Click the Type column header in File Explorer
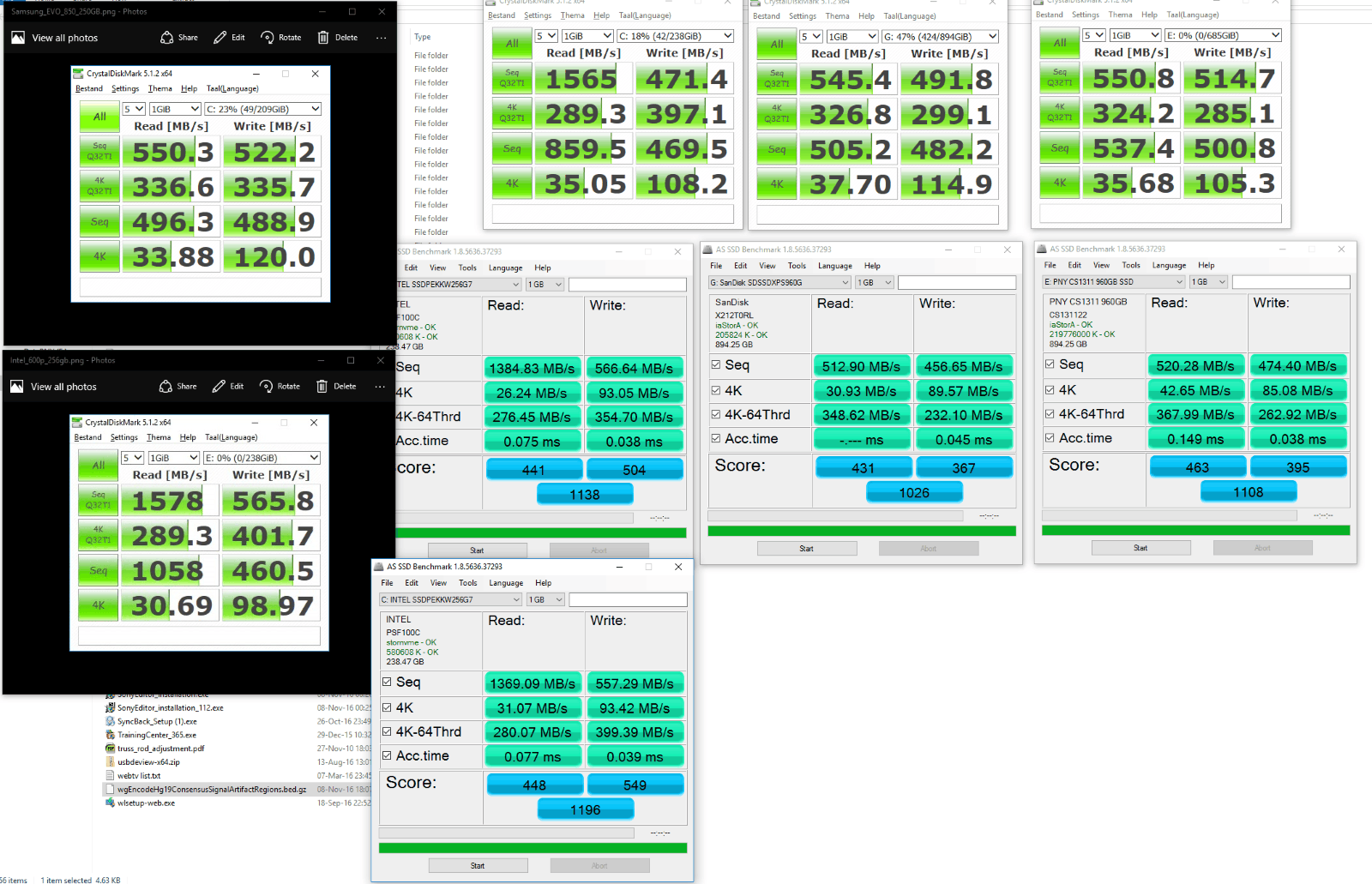The width and height of the screenshot is (1372, 884). click(x=423, y=37)
